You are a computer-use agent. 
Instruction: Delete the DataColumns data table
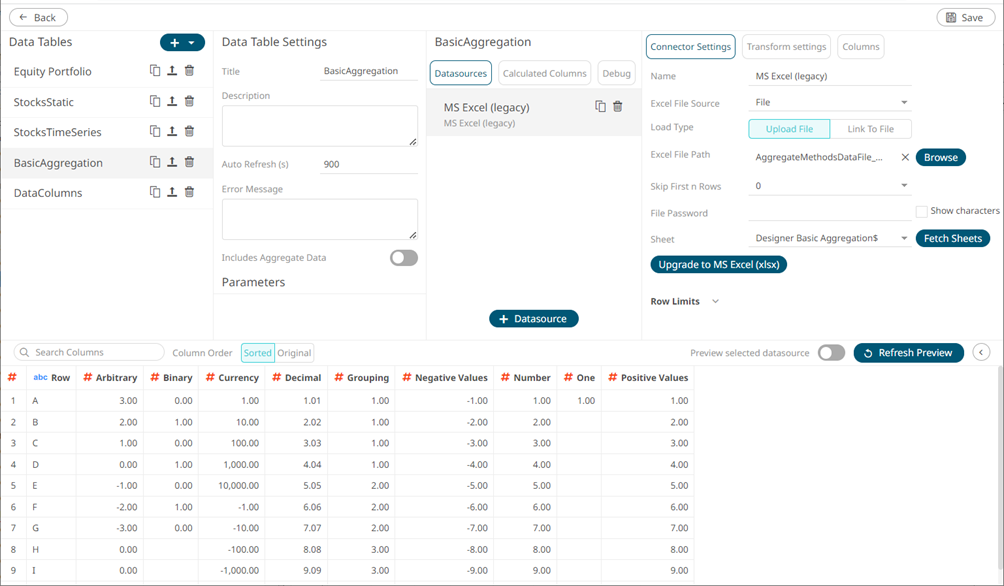[x=189, y=192]
